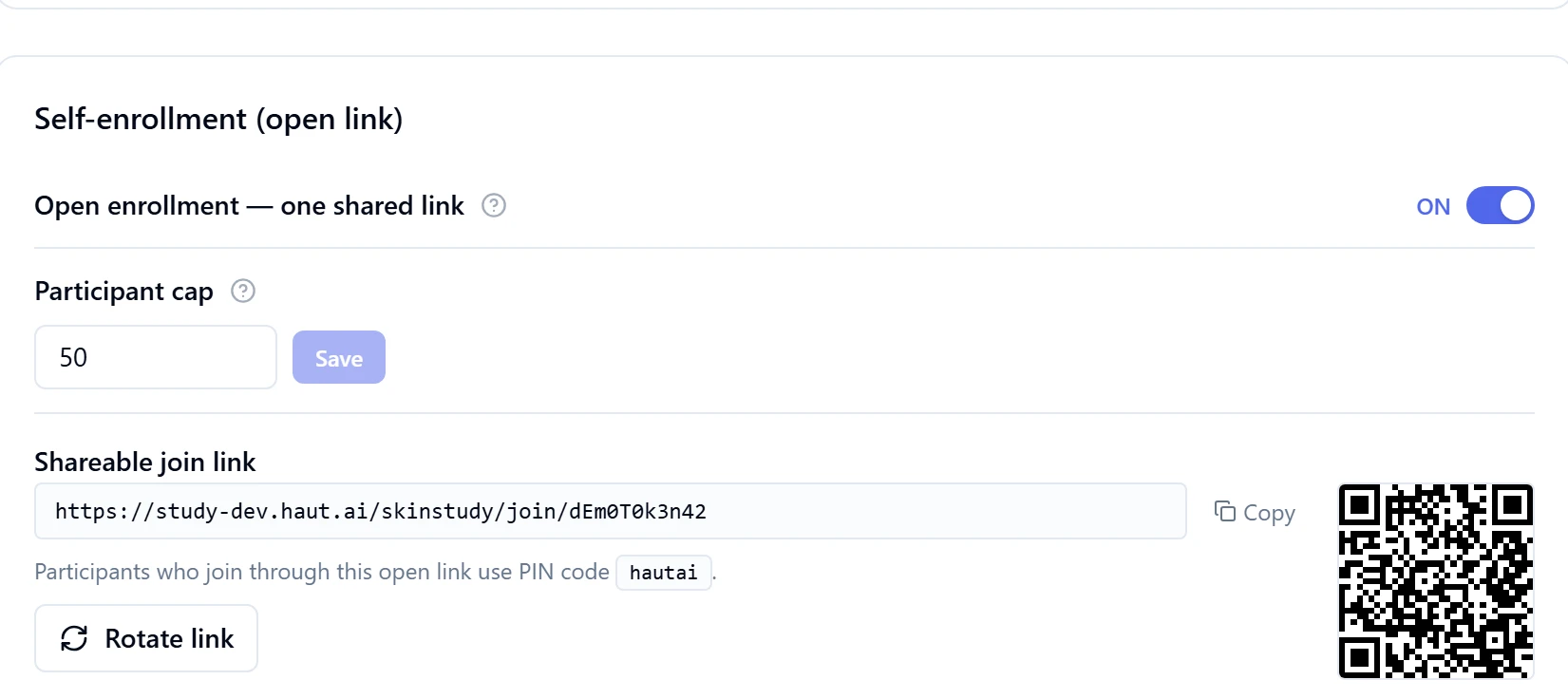Viewport: 1568px width, 699px height.
Task: Focus the Participant cap field showing 50
Action: (156, 357)
